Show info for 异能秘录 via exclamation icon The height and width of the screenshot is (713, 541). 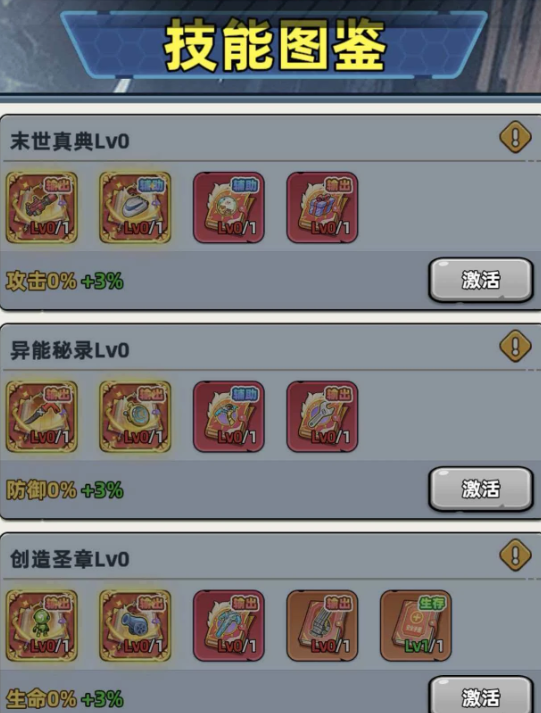click(x=515, y=346)
